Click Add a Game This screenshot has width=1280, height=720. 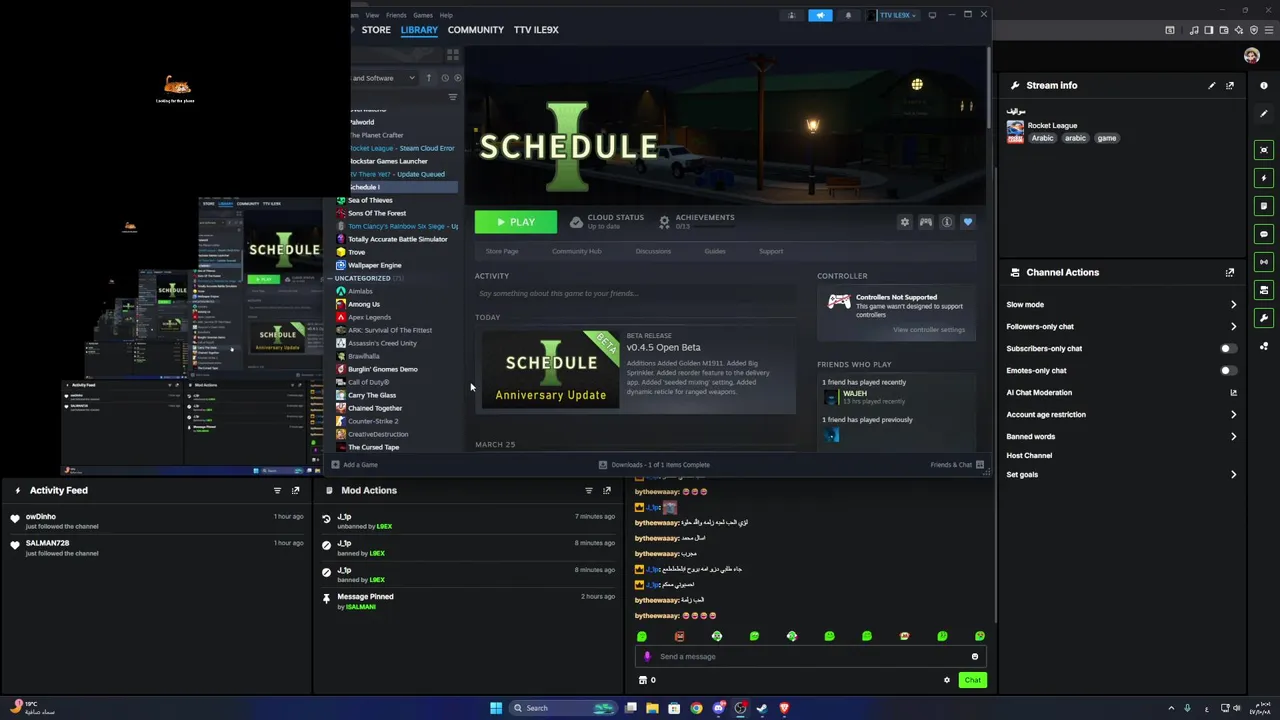(355, 465)
